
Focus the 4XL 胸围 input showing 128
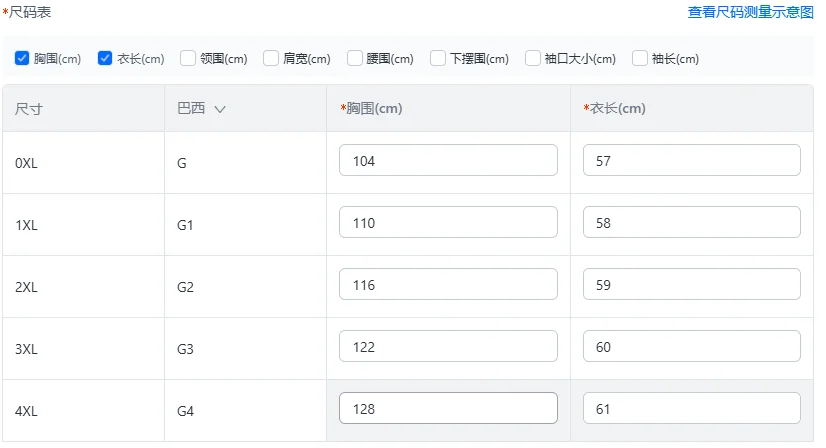(448, 409)
